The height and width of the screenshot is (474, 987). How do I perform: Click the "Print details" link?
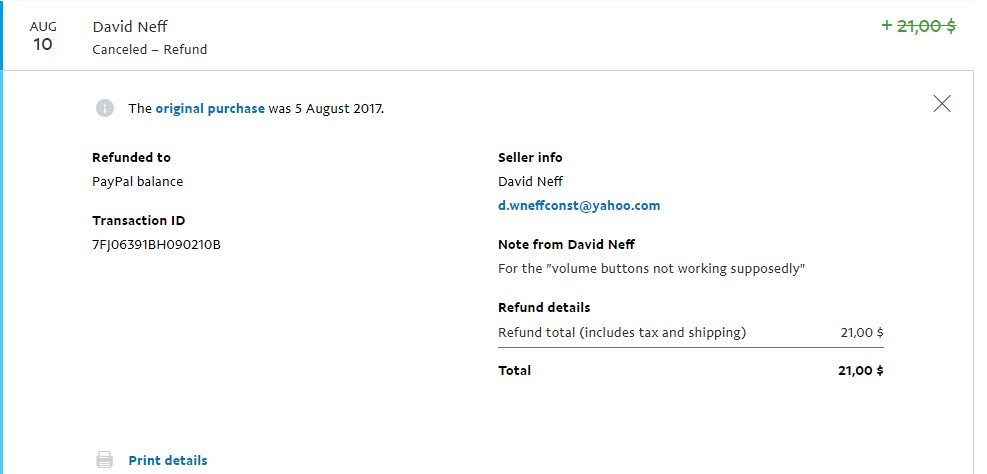(168, 460)
